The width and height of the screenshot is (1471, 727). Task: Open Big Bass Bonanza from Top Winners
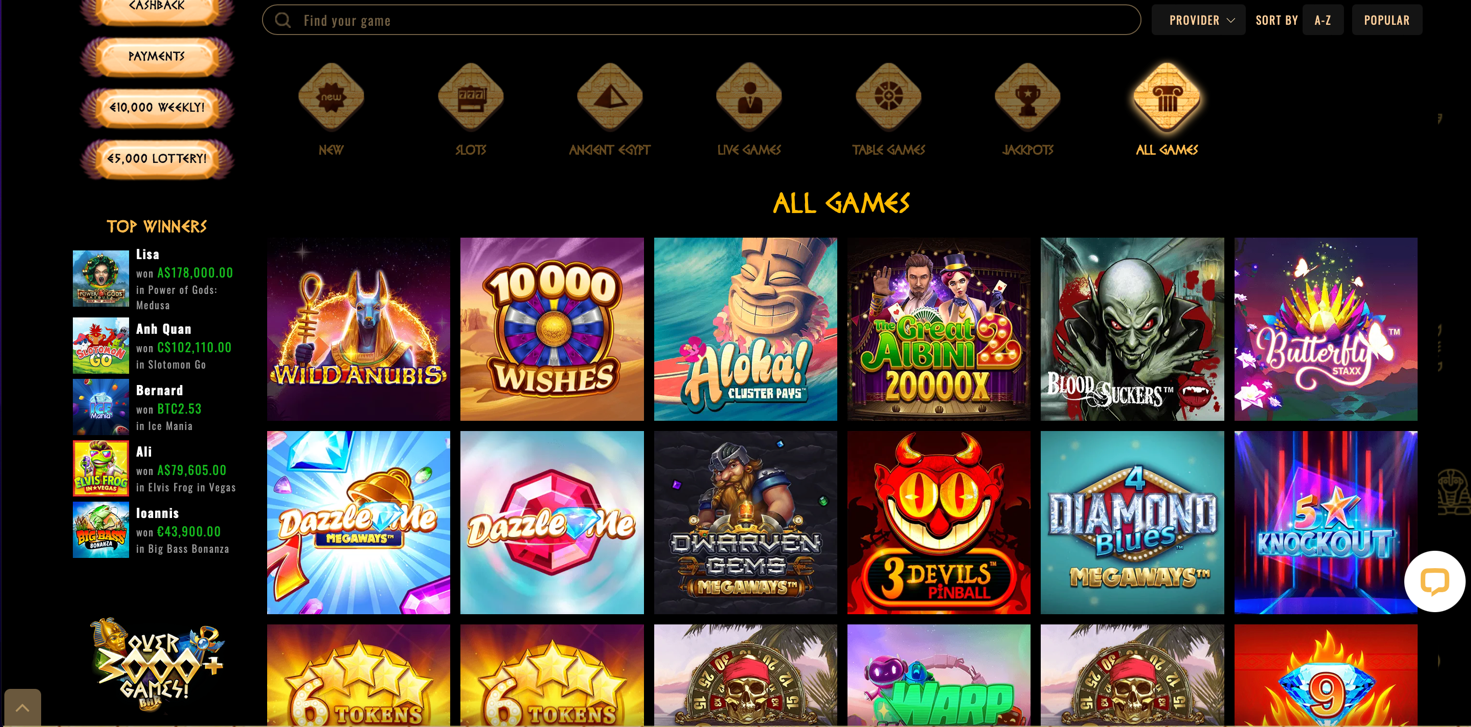tap(101, 530)
